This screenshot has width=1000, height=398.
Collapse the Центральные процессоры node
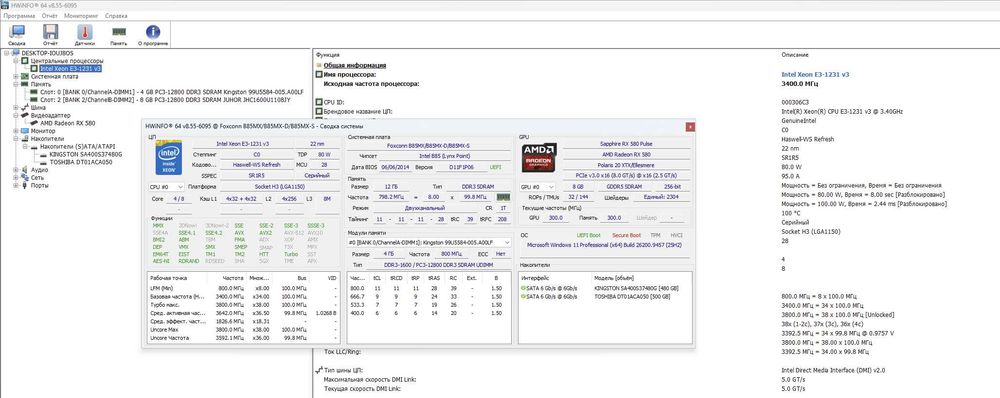[x=16, y=61]
